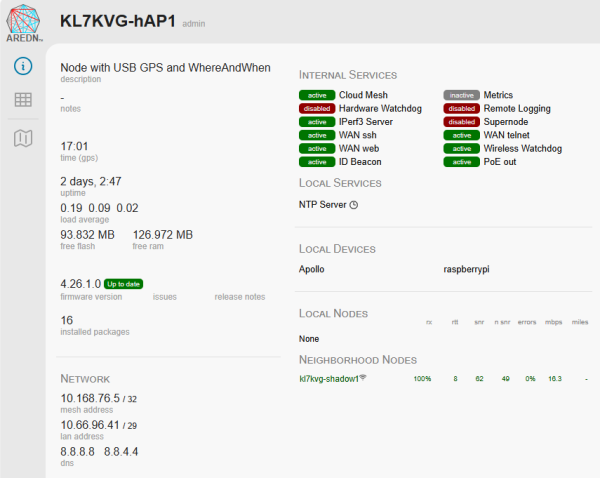The image size is (600, 478).
Task: Click the issues link under firmware
Action: (165, 297)
